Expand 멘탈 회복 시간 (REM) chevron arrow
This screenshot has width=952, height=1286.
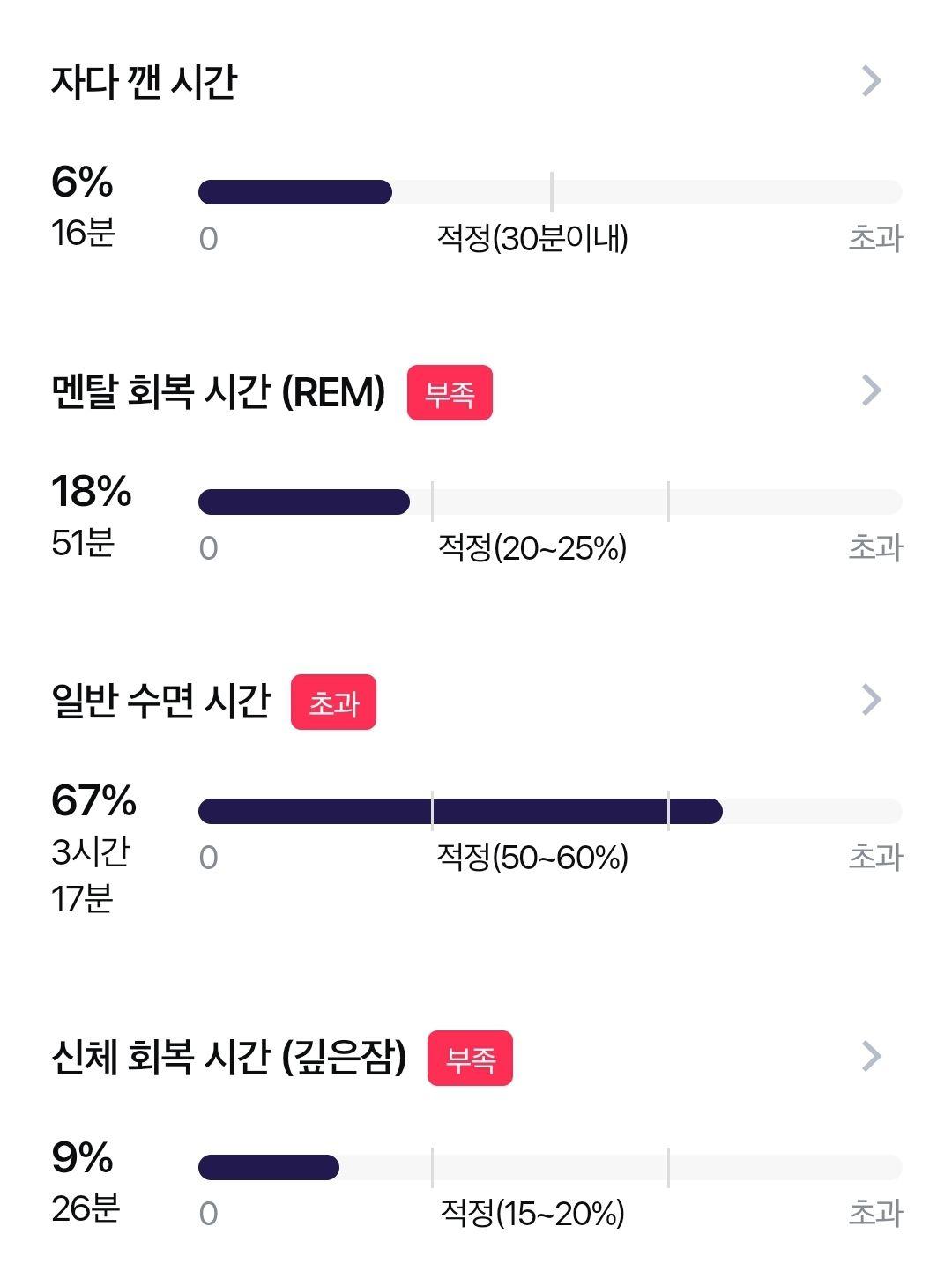[871, 390]
